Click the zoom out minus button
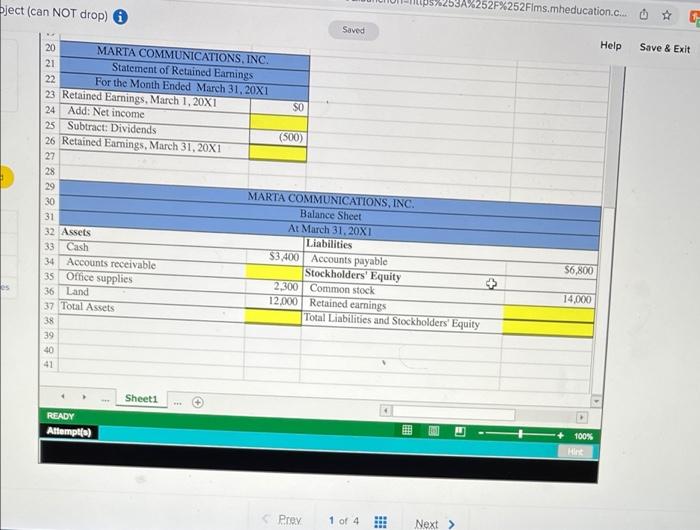700x530 pixels. tap(481, 433)
